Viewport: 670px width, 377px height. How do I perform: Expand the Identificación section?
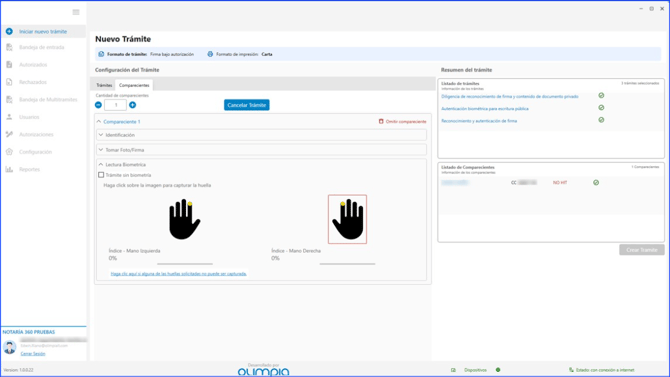[x=262, y=135]
